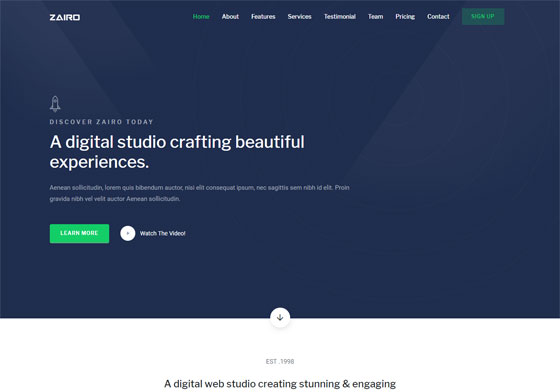Click the SIGN UP button
This screenshot has height=392, width=560.
[x=483, y=16]
